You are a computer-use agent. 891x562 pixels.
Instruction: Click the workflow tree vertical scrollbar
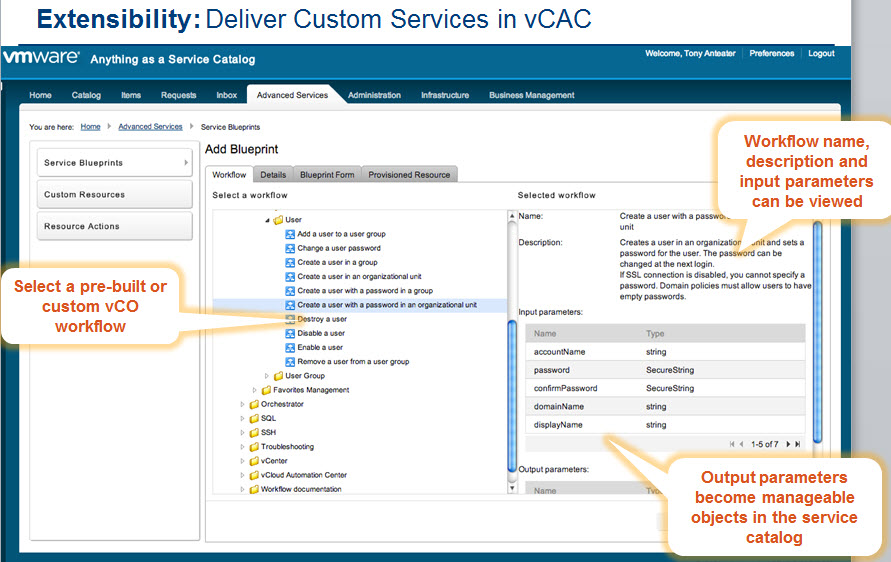pos(512,396)
